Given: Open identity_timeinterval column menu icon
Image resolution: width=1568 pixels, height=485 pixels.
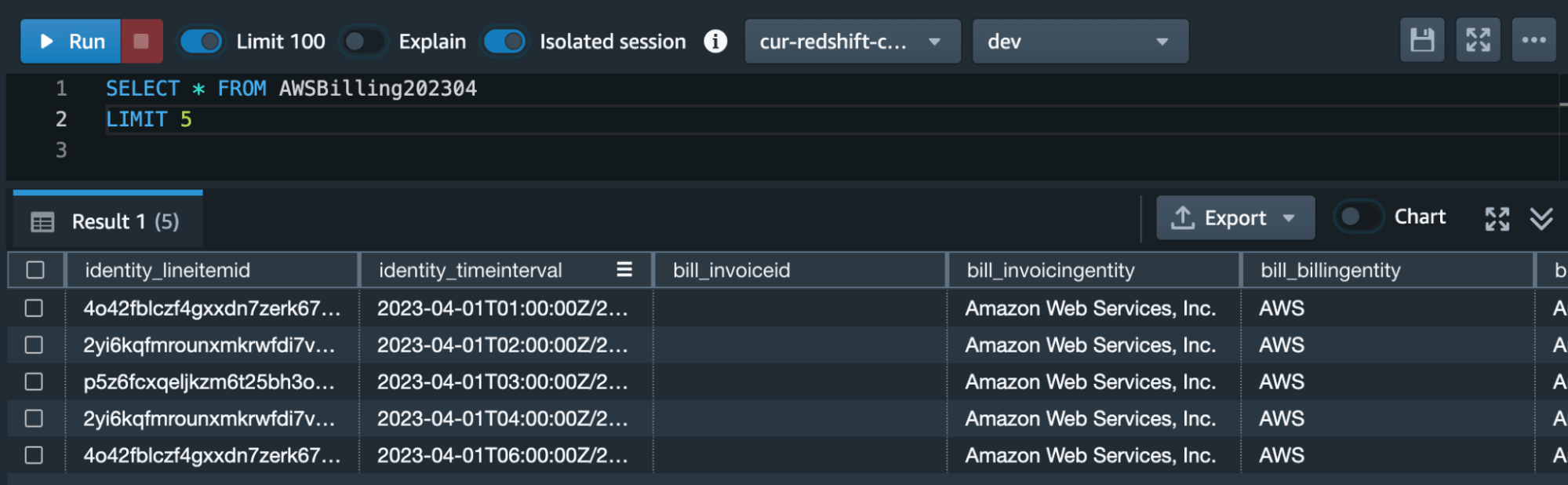Looking at the screenshot, I should (x=624, y=269).
